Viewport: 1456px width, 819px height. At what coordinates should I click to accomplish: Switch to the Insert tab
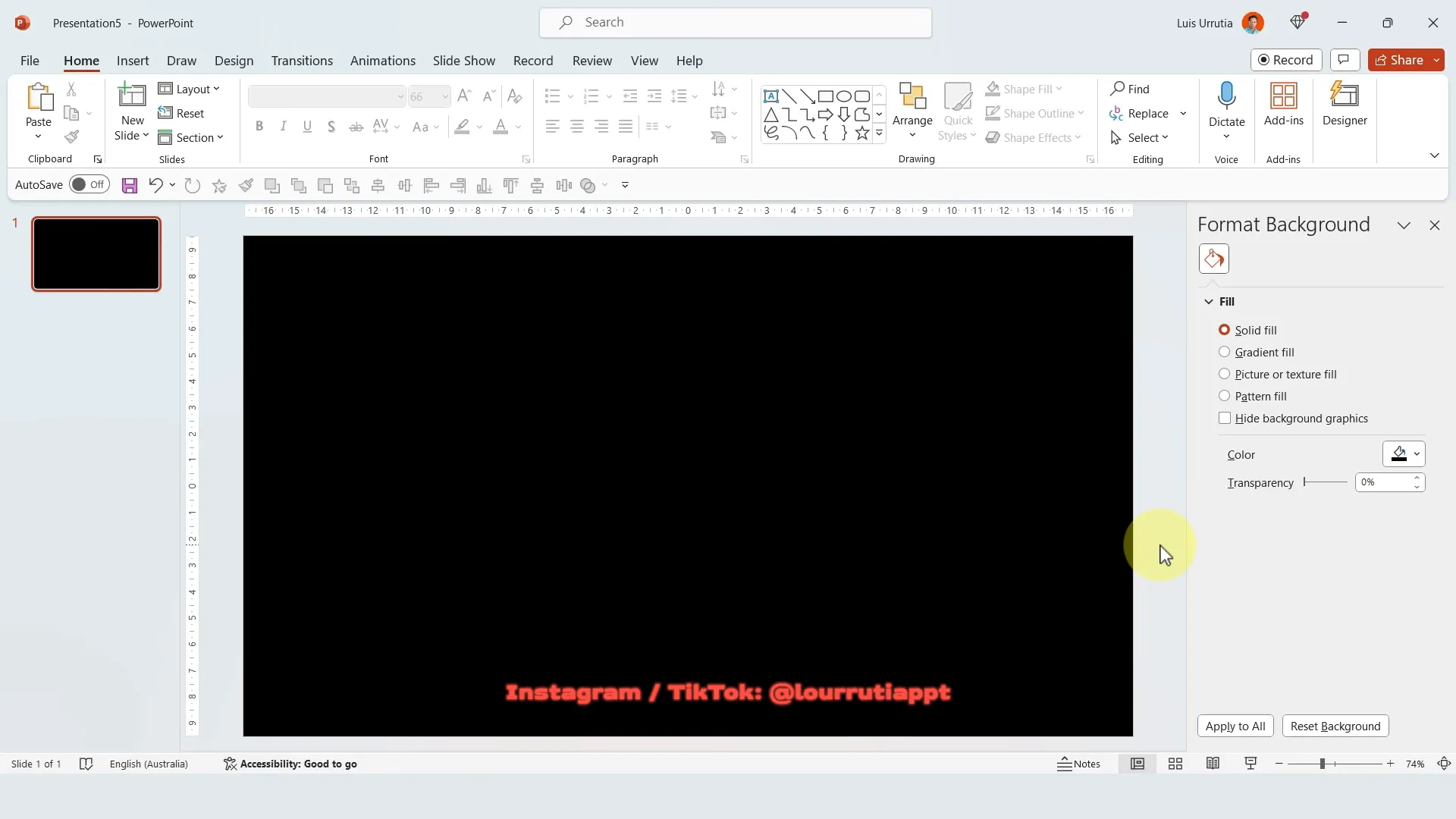pyautogui.click(x=133, y=61)
